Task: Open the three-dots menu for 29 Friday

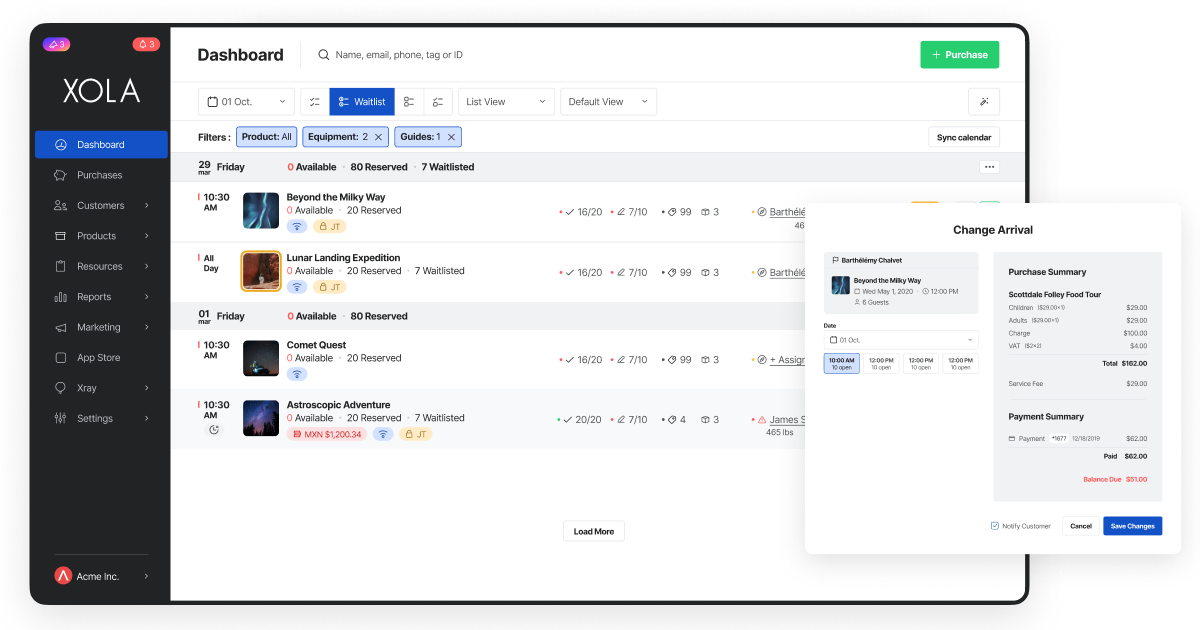Action: (x=989, y=167)
